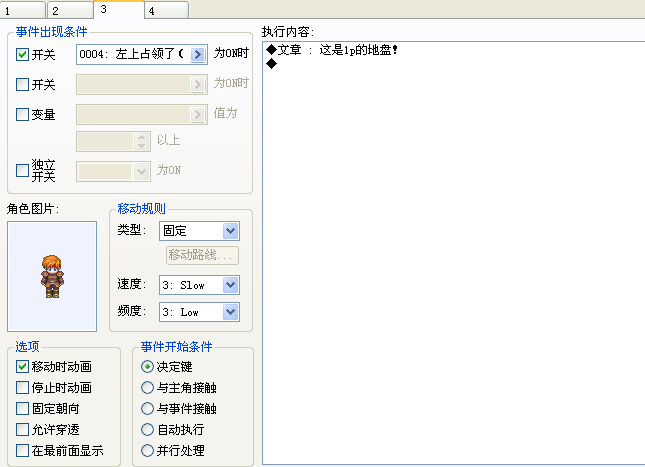The height and width of the screenshot is (467, 645).
Task: Select 决定键 trigger radio button
Action: [x=147, y=366]
